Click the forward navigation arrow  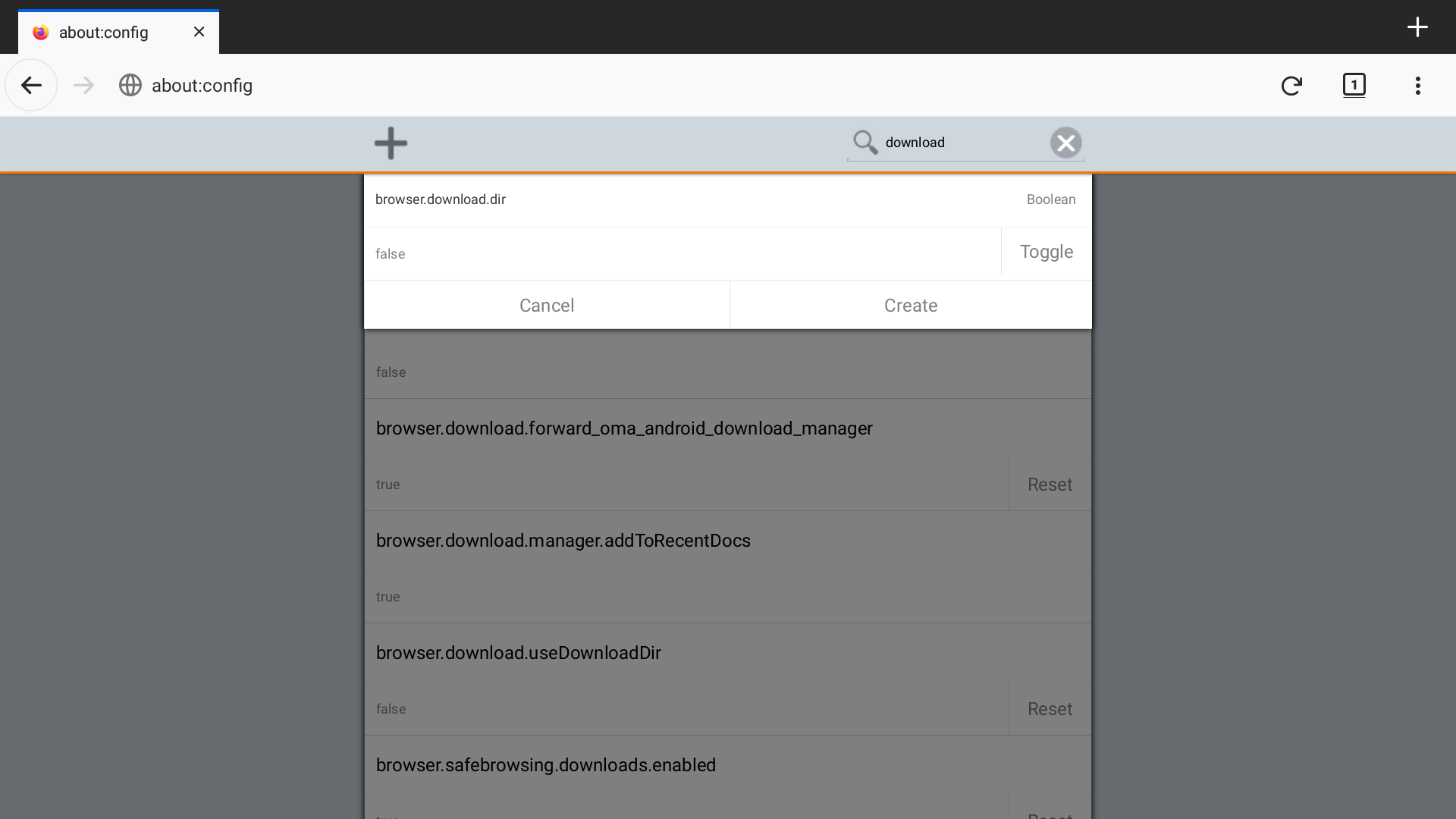(83, 86)
